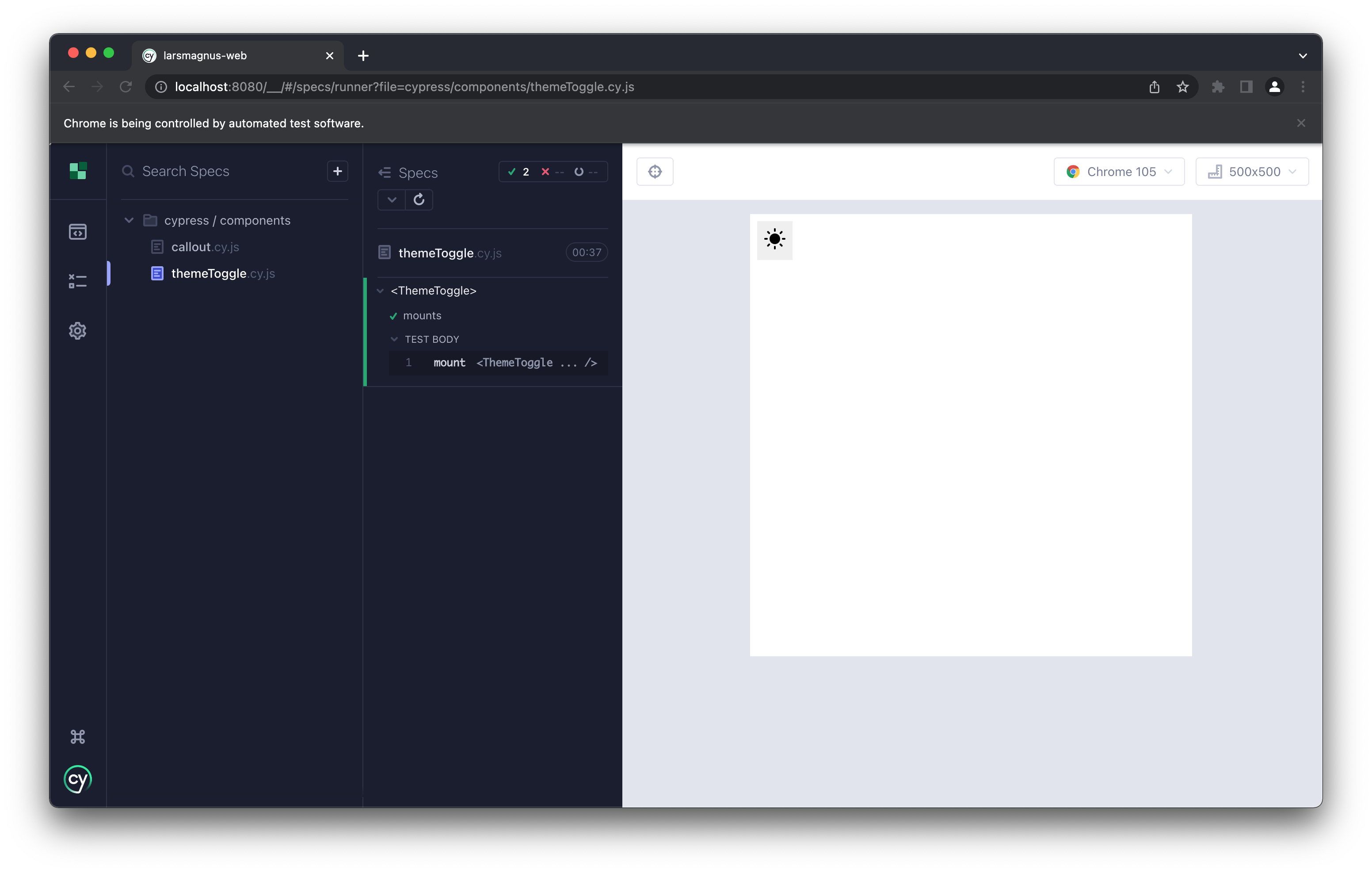The width and height of the screenshot is (1372, 873).
Task: Click the Cypress logo icon in sidebar
Action: coord(78,779)
